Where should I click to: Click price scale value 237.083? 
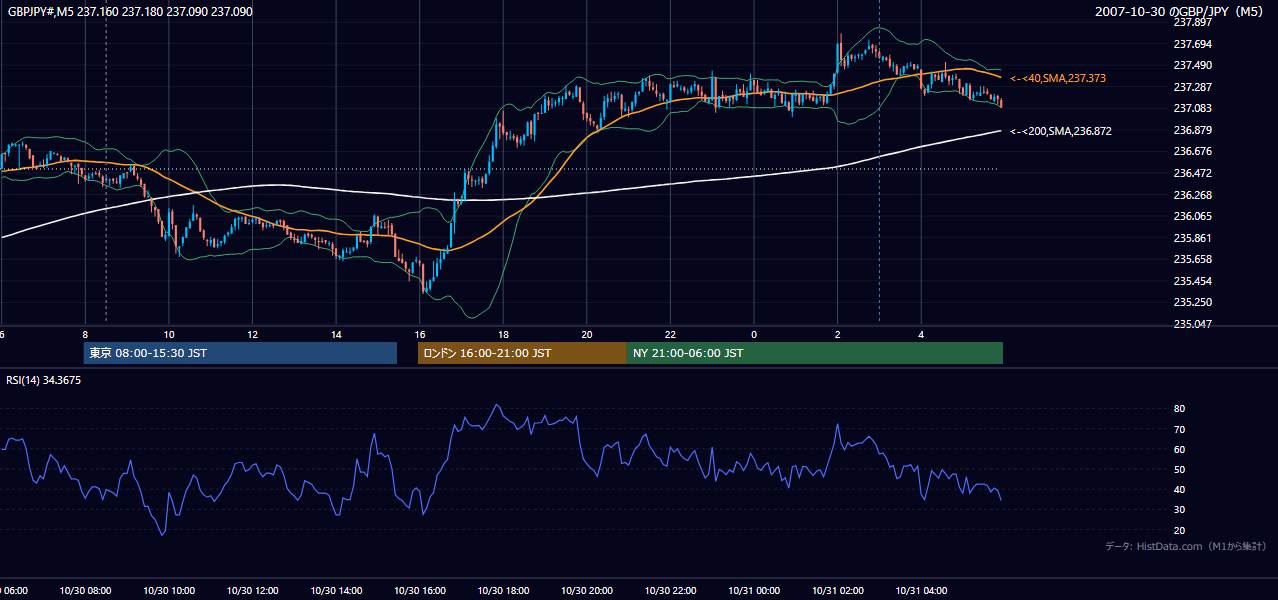coord(1191,108)
